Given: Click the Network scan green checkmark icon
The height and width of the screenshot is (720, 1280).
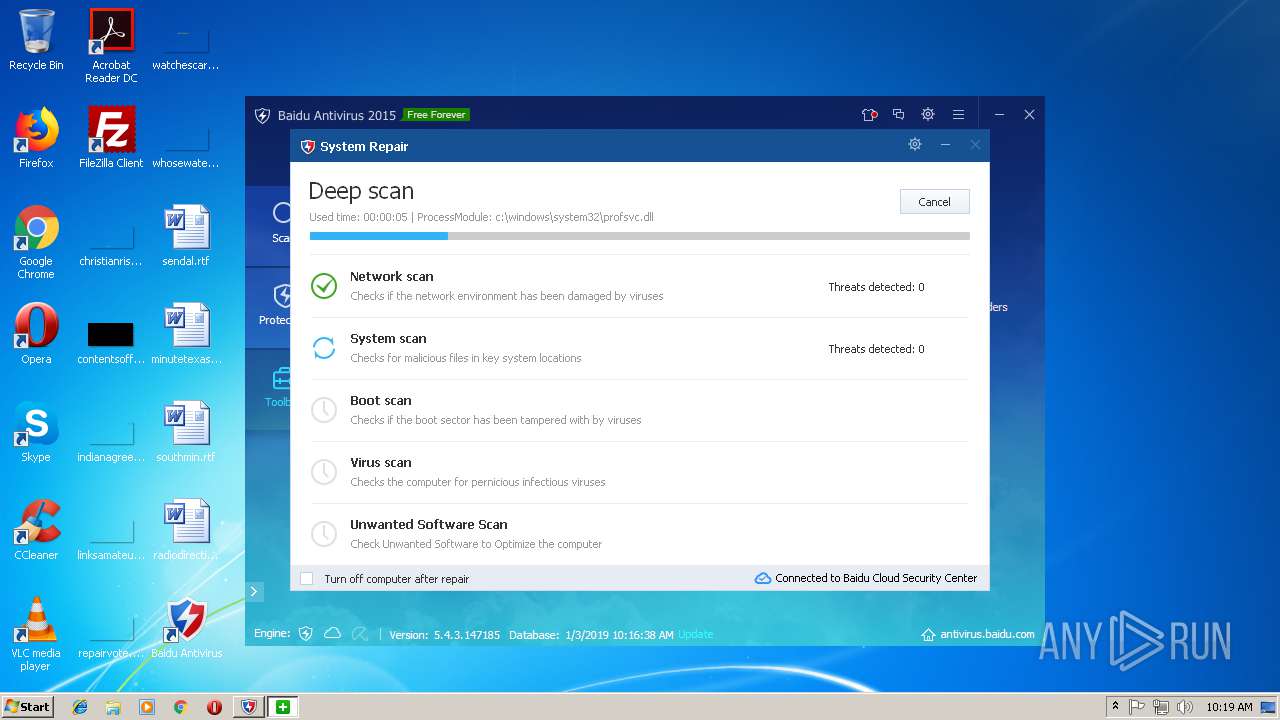Looking at the screenshot, I should coord(324,286).
